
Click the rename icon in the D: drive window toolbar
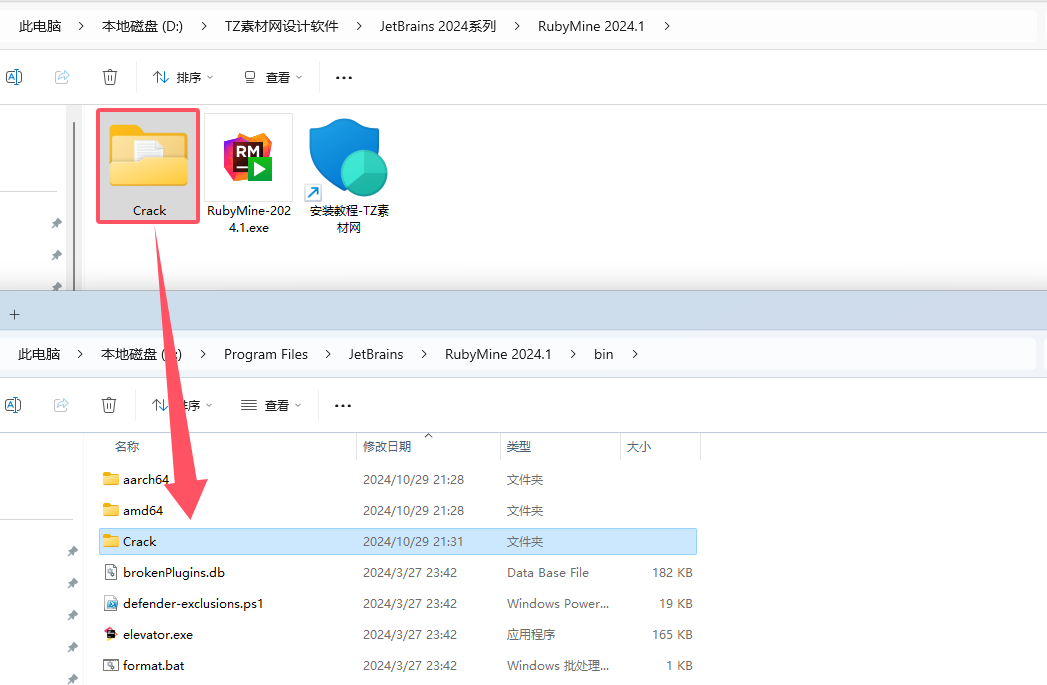point(14,77)
